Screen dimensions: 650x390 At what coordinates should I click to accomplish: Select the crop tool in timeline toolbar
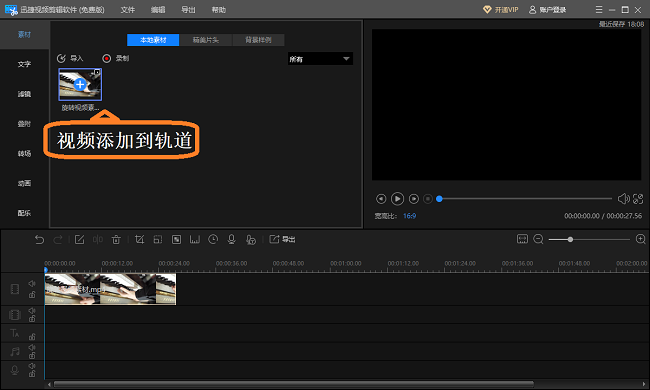click(139, 240)
